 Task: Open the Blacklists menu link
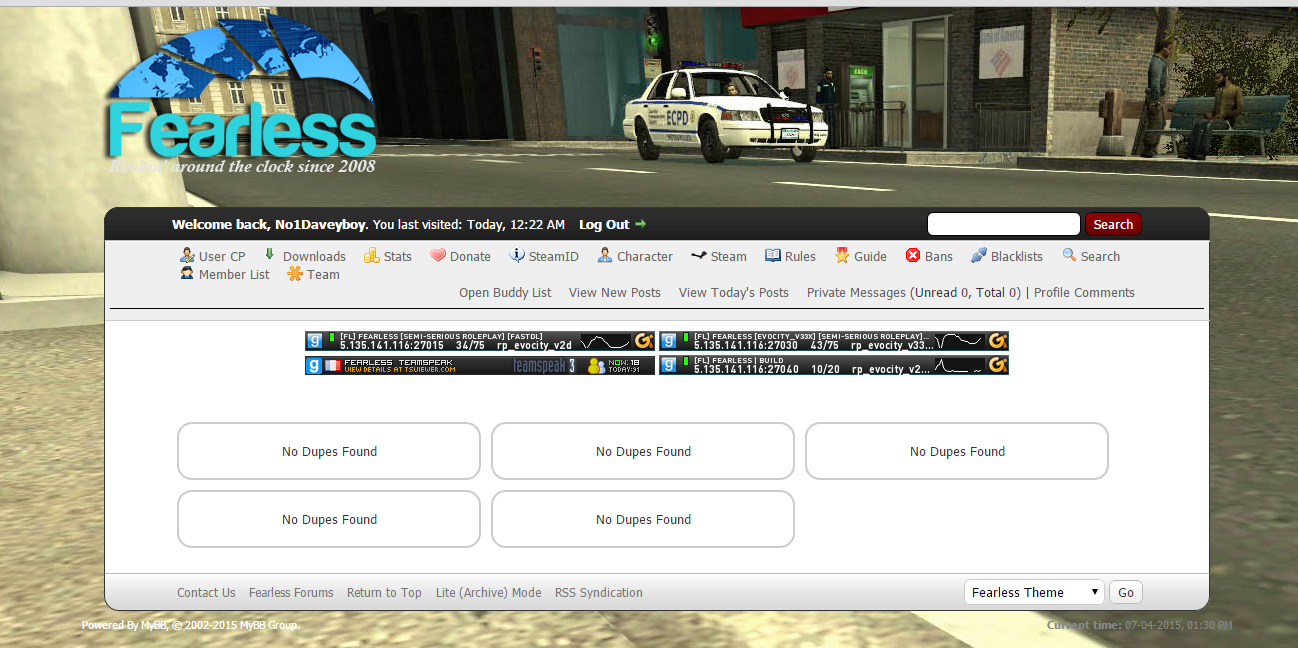pos(1017,256)
